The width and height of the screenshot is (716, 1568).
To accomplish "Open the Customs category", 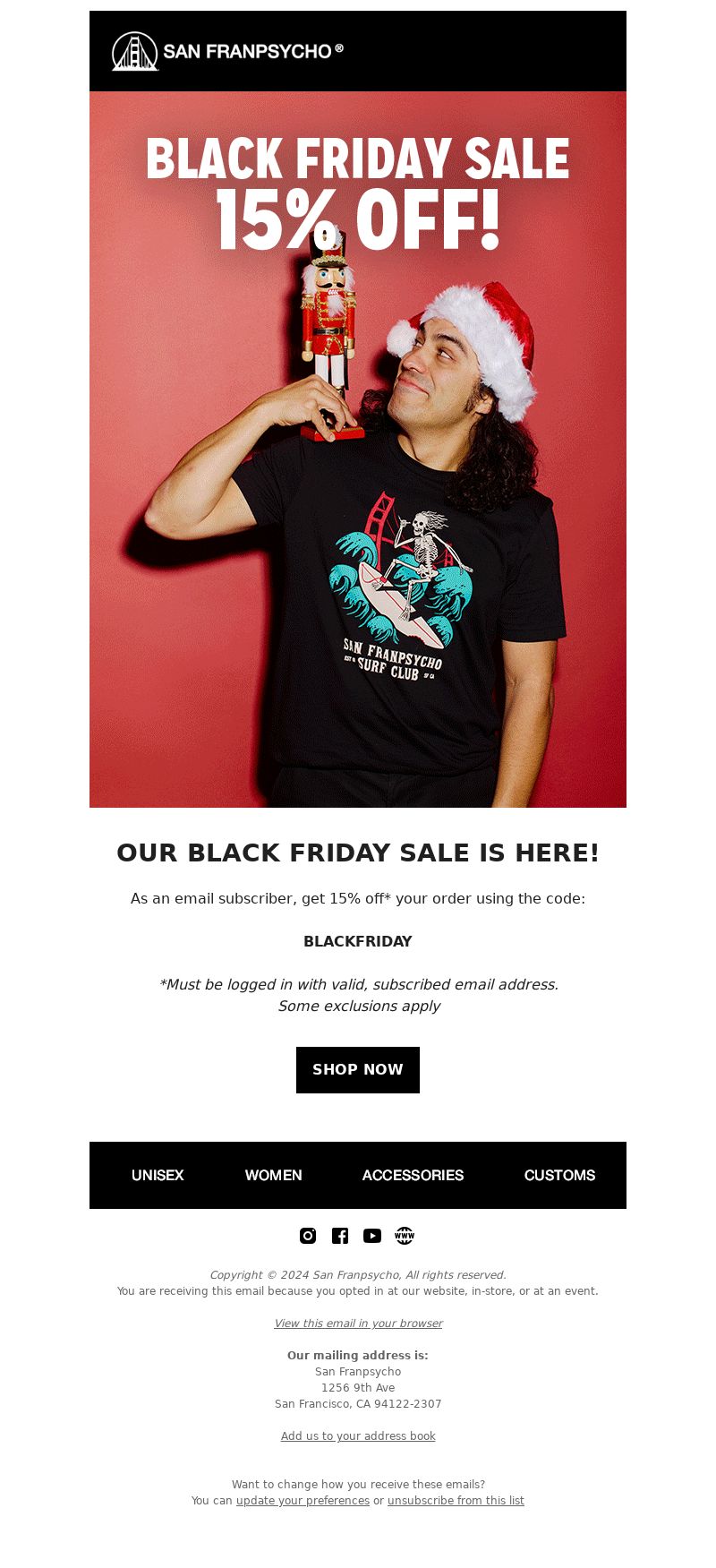I will [x=559, y=1175].
